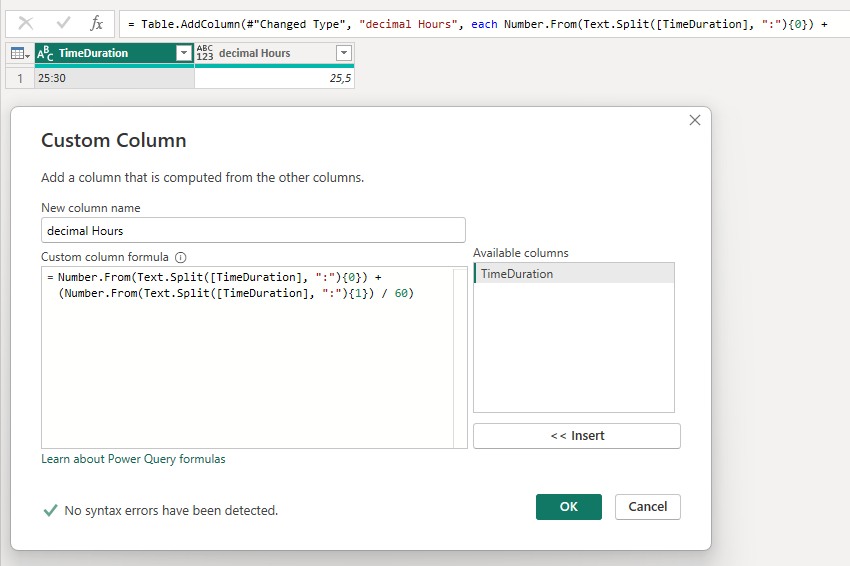This screenshot has width=850, height=566.
Task: Select the 25,5 cell in decimal Hours
Action: (x=274, y=78)
